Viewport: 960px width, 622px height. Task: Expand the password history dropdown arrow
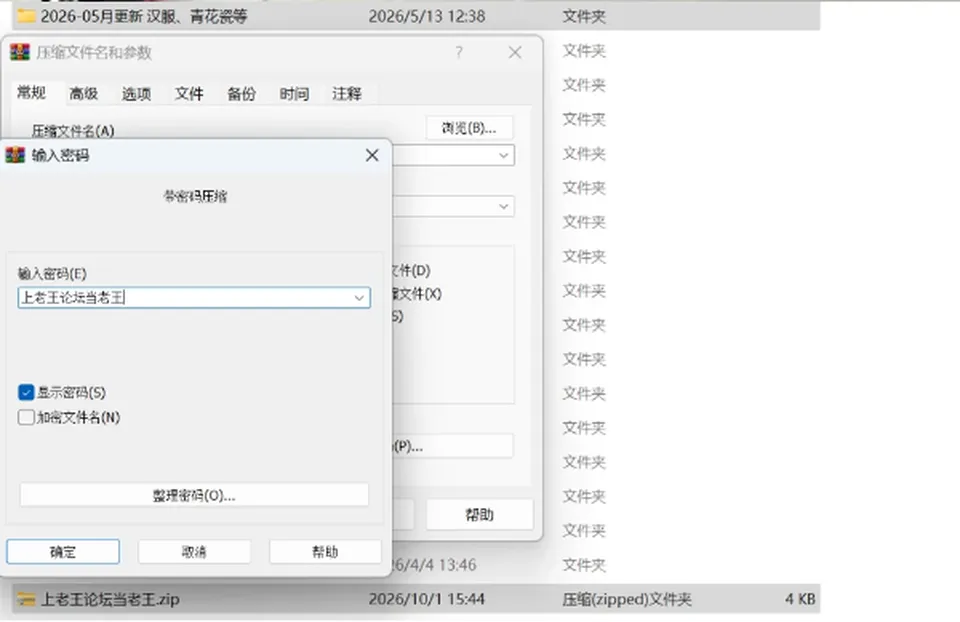pyautogui.click(x=359, y=298)
